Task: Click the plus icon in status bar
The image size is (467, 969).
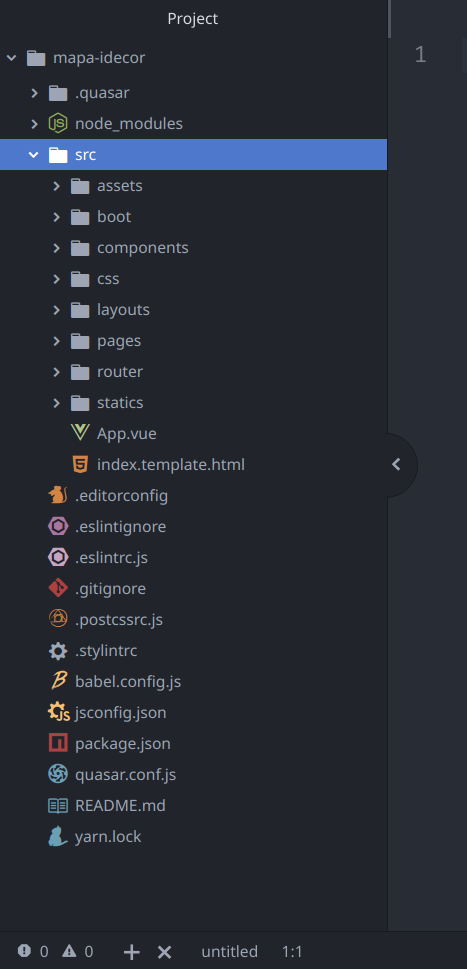Action: click(x=132, y=952)
